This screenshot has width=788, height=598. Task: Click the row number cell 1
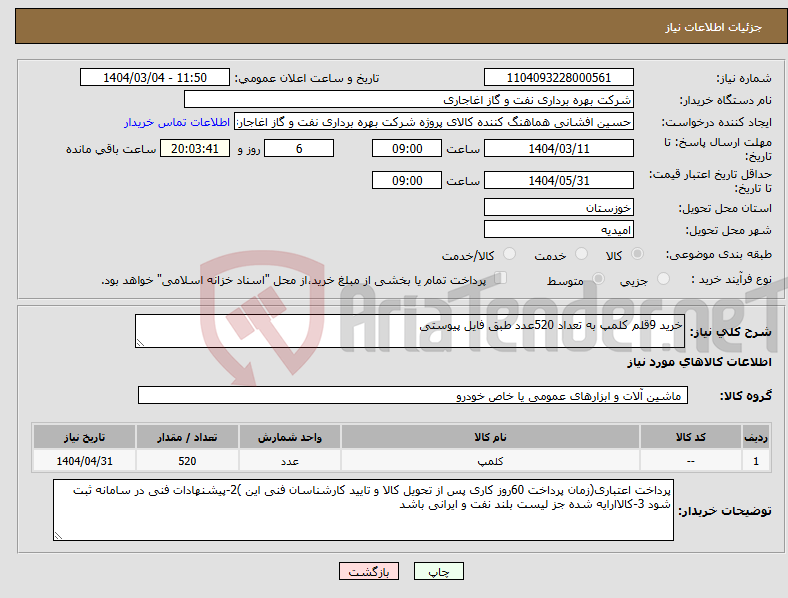click(756, 461)
